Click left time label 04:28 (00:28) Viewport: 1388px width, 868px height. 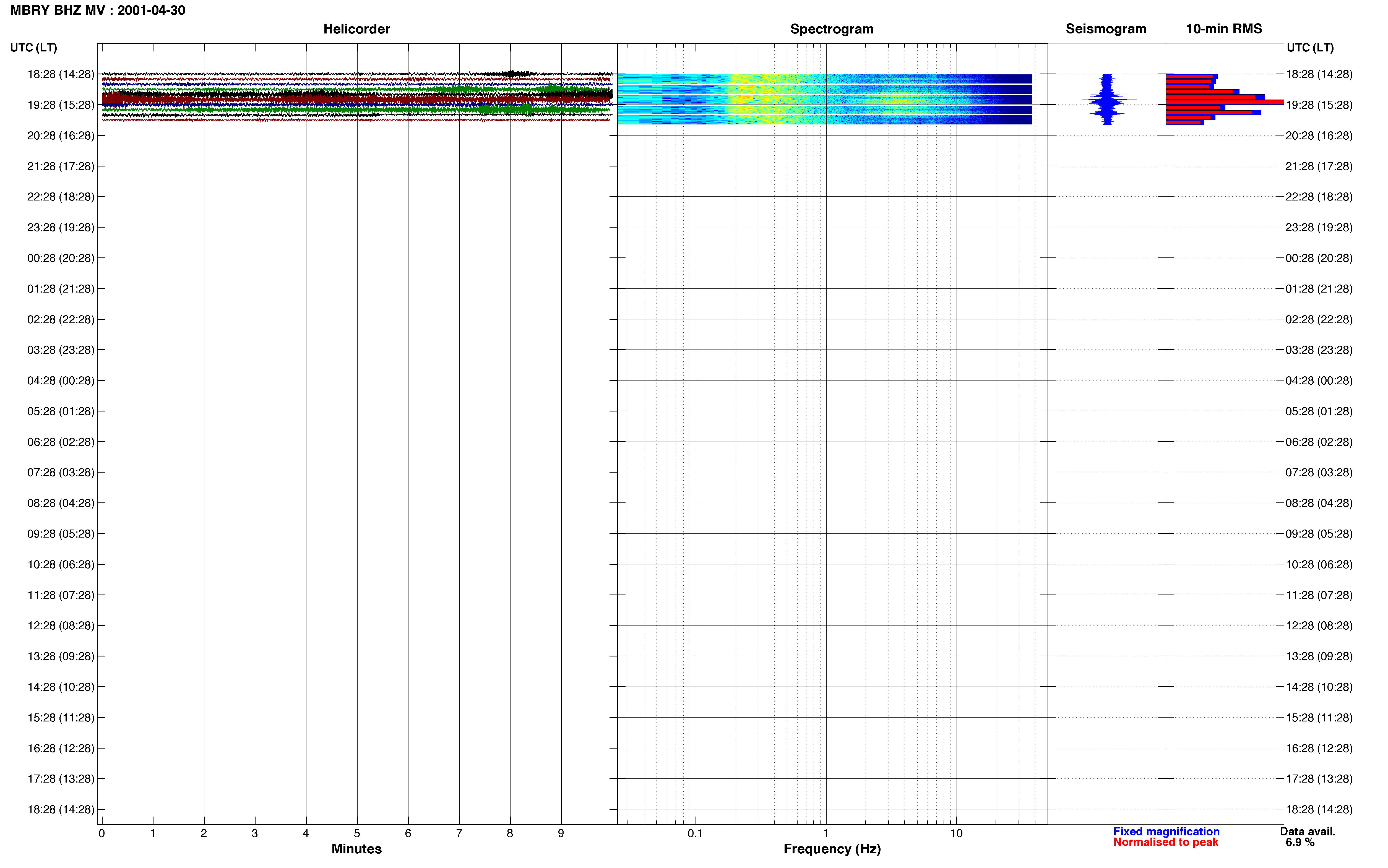[60, 380]
